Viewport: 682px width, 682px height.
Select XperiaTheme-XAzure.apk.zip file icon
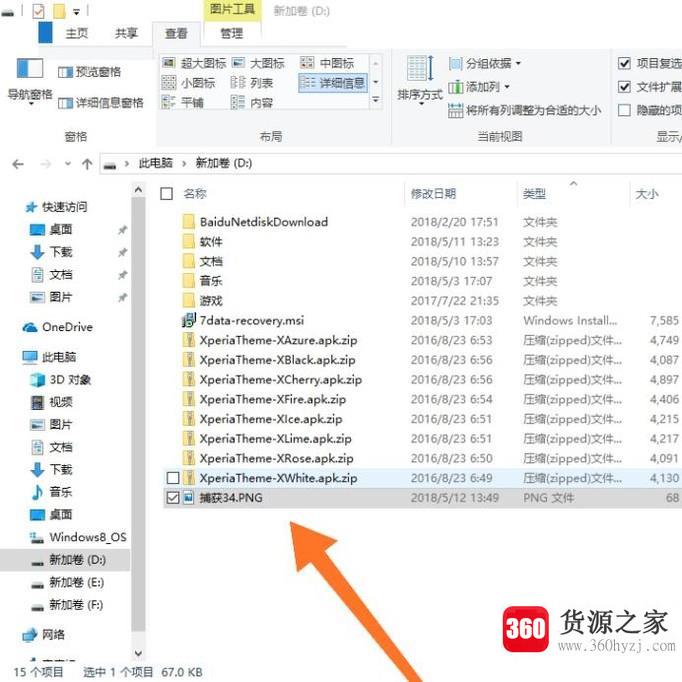pos(189,340)
